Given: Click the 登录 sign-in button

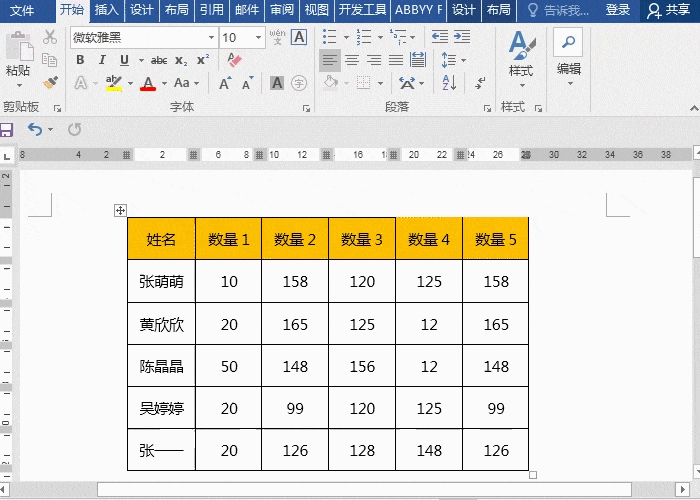Looking at the screenshot, I should 618,10.
